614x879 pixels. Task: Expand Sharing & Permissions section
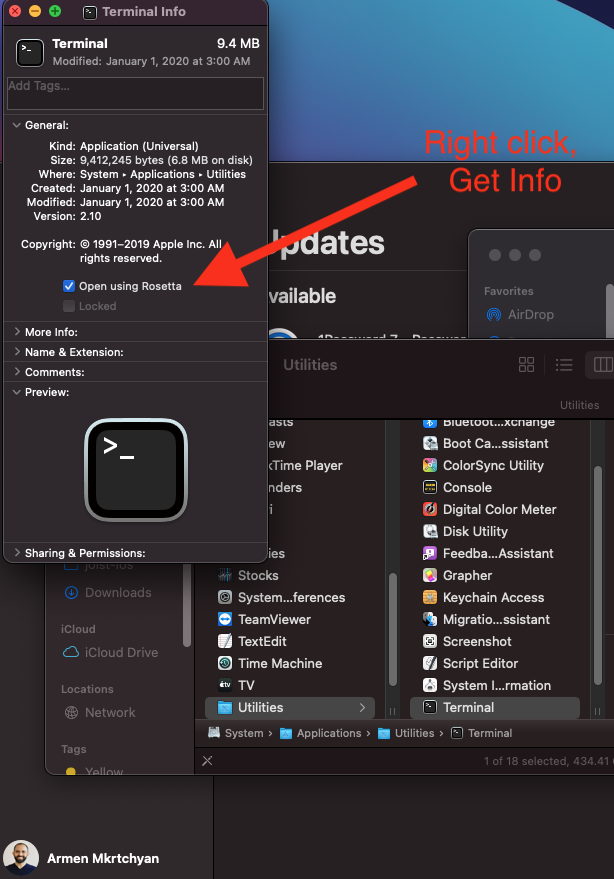point(16,553)
